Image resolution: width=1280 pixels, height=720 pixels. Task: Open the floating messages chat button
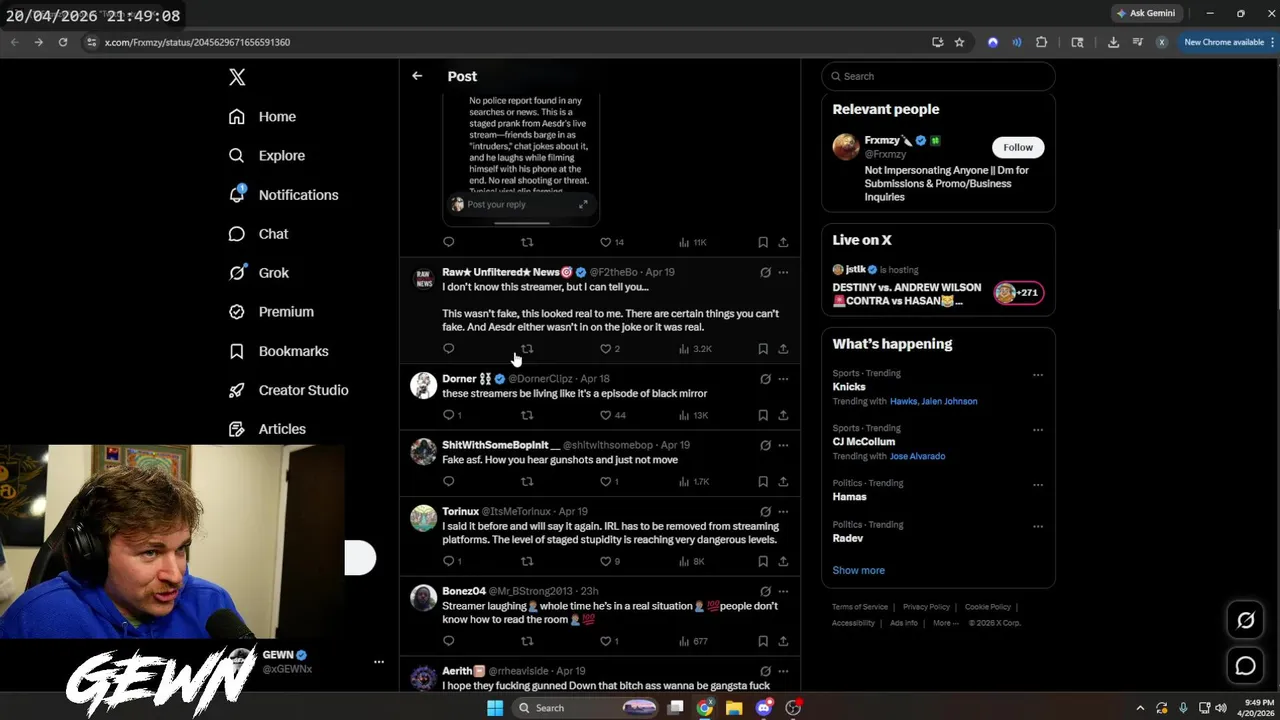coord(1245,666)
